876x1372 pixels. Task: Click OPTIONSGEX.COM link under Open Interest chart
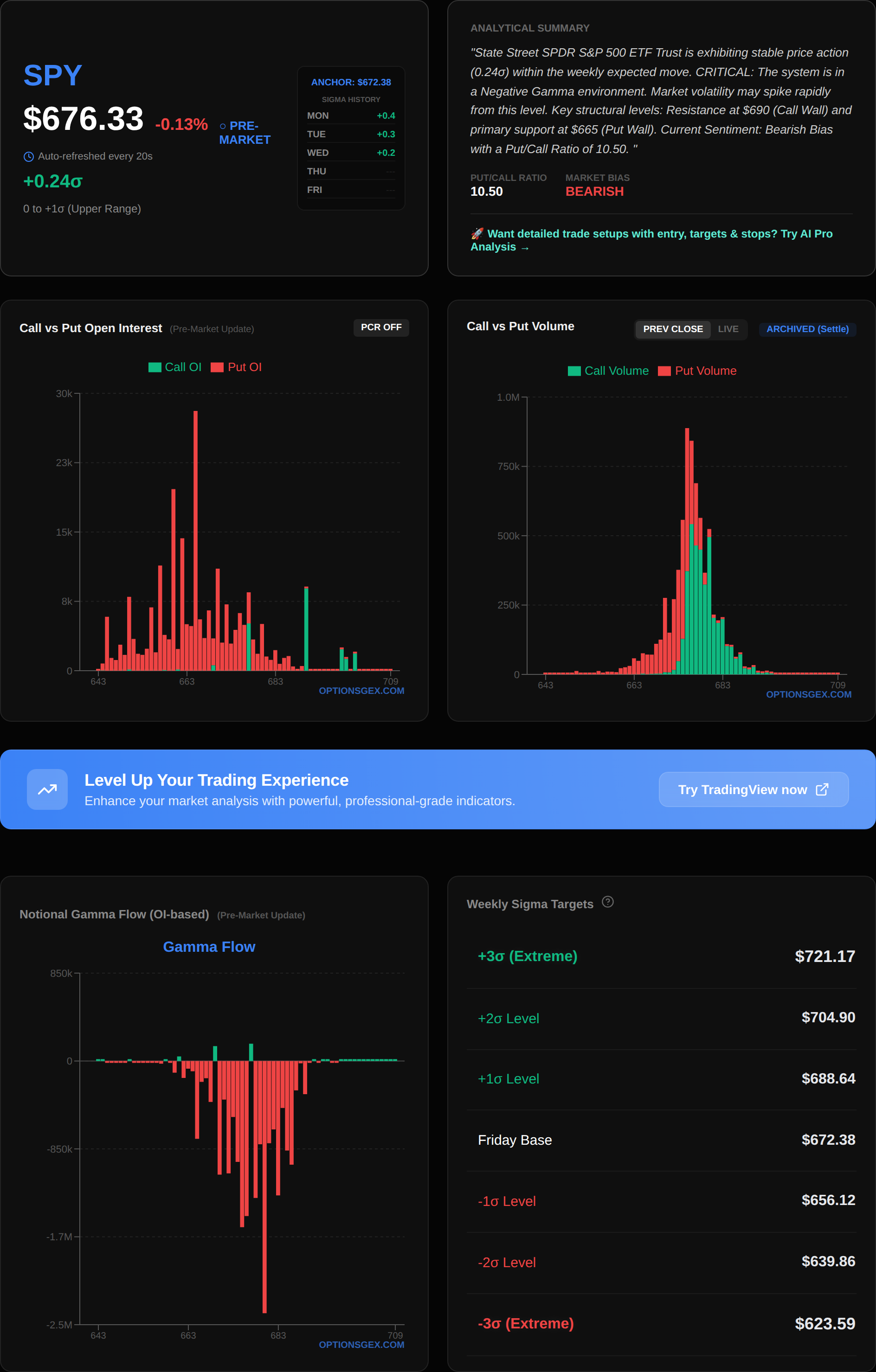point(361,691)
